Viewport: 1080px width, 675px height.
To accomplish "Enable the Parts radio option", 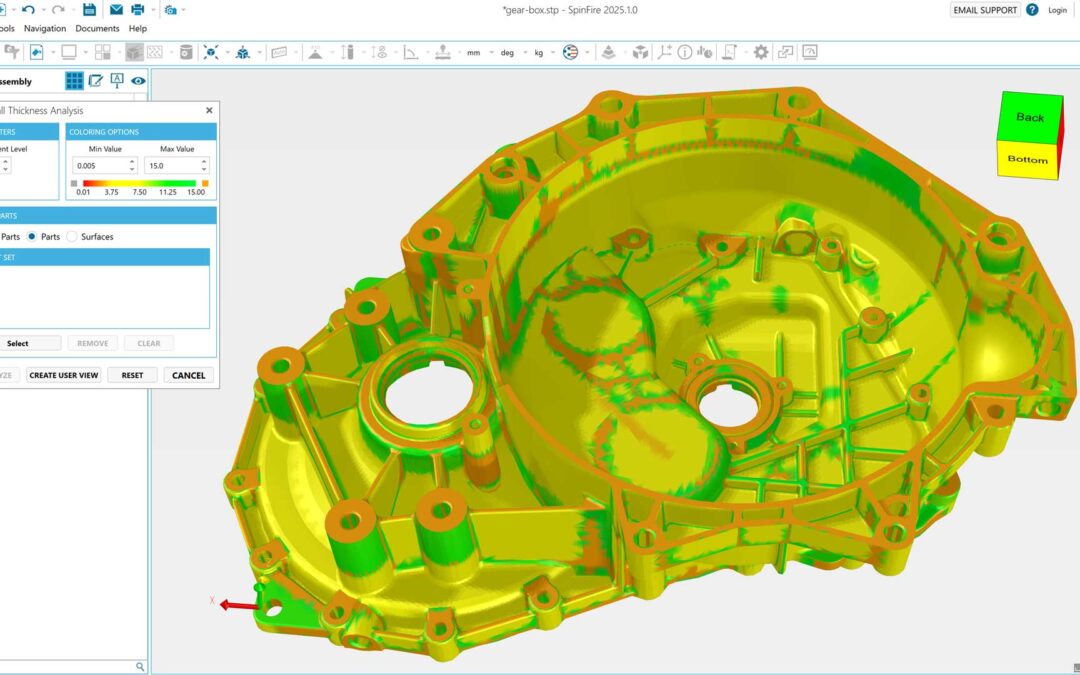I will [x=31, y=237].
